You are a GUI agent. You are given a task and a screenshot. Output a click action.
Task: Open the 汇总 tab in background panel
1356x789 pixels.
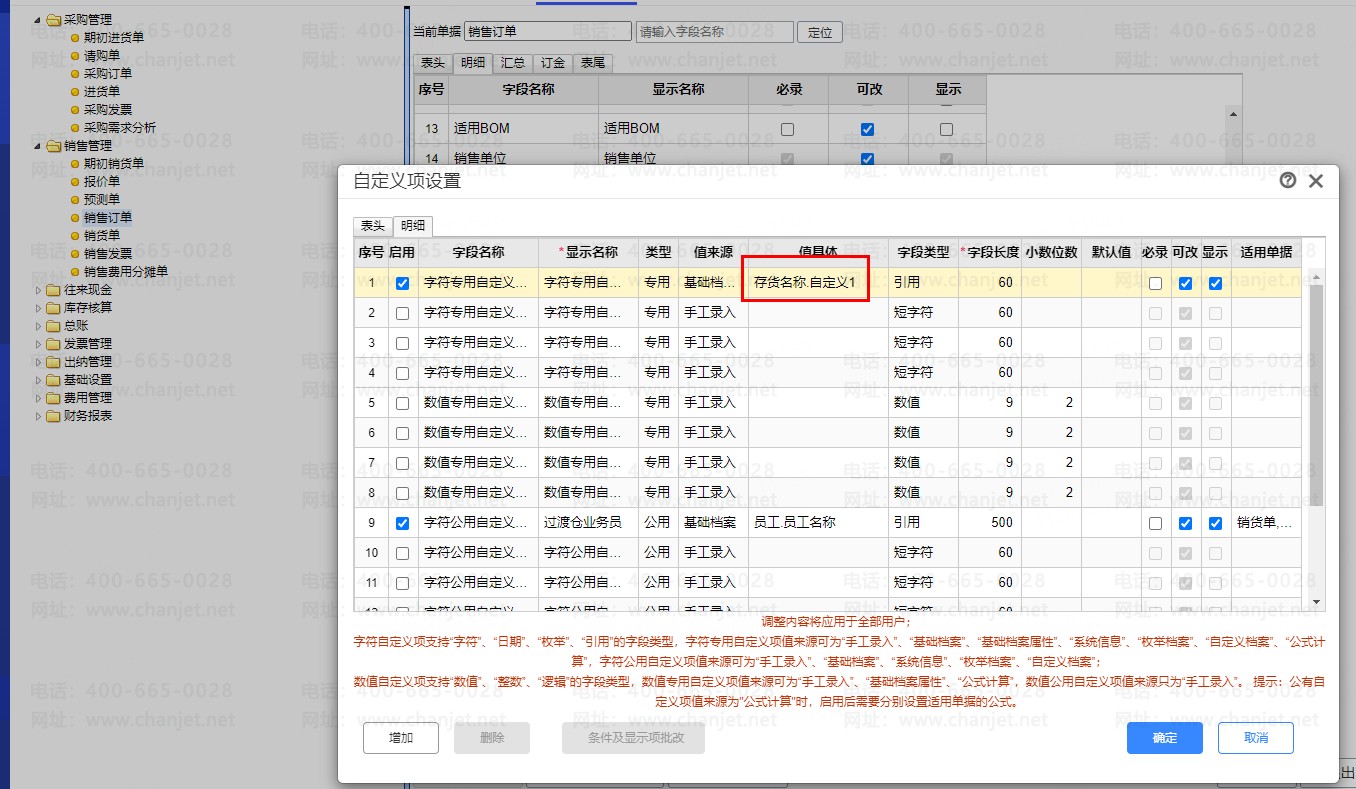point(513,63)
